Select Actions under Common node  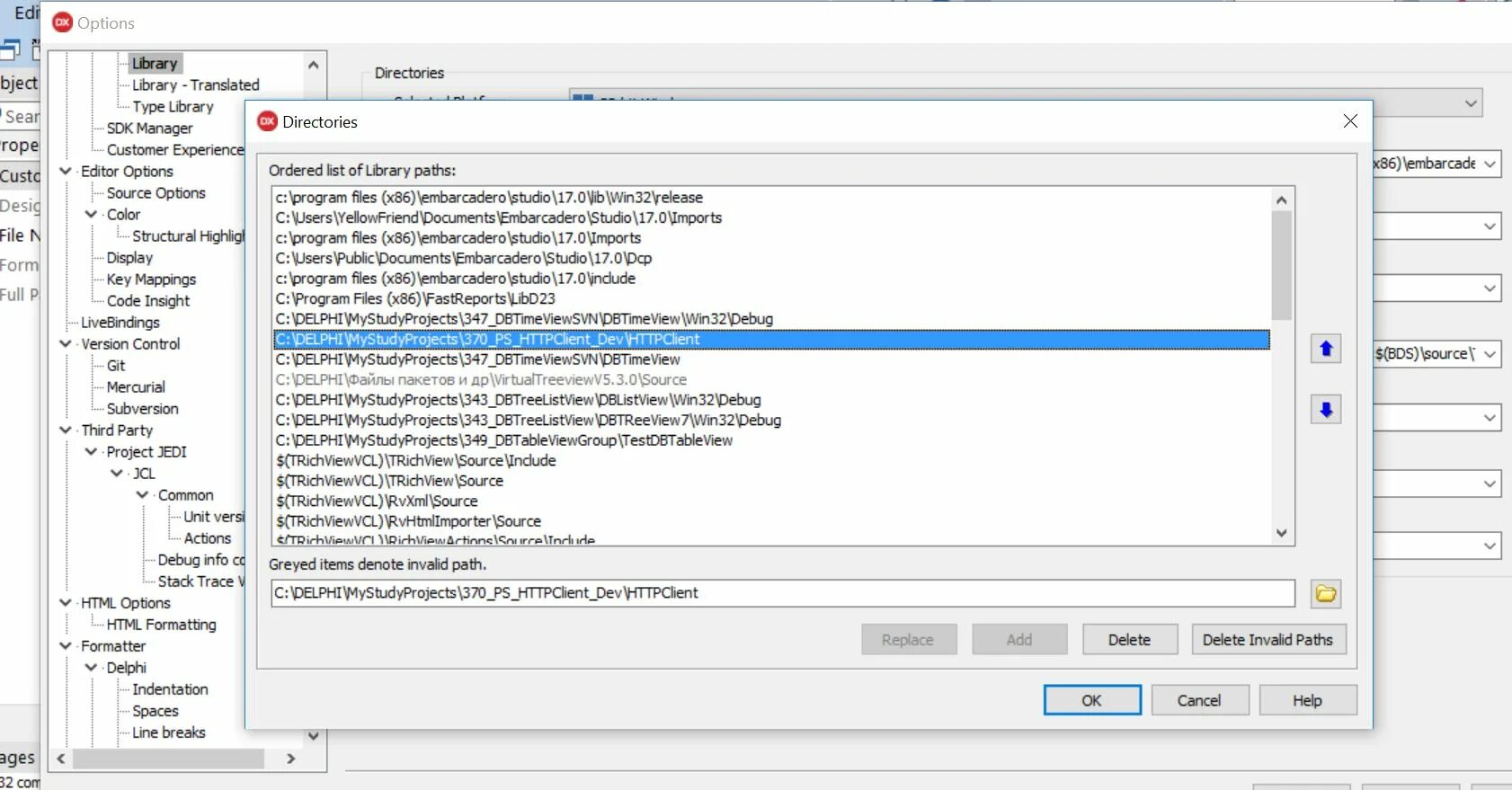click(x=208, y=538)
